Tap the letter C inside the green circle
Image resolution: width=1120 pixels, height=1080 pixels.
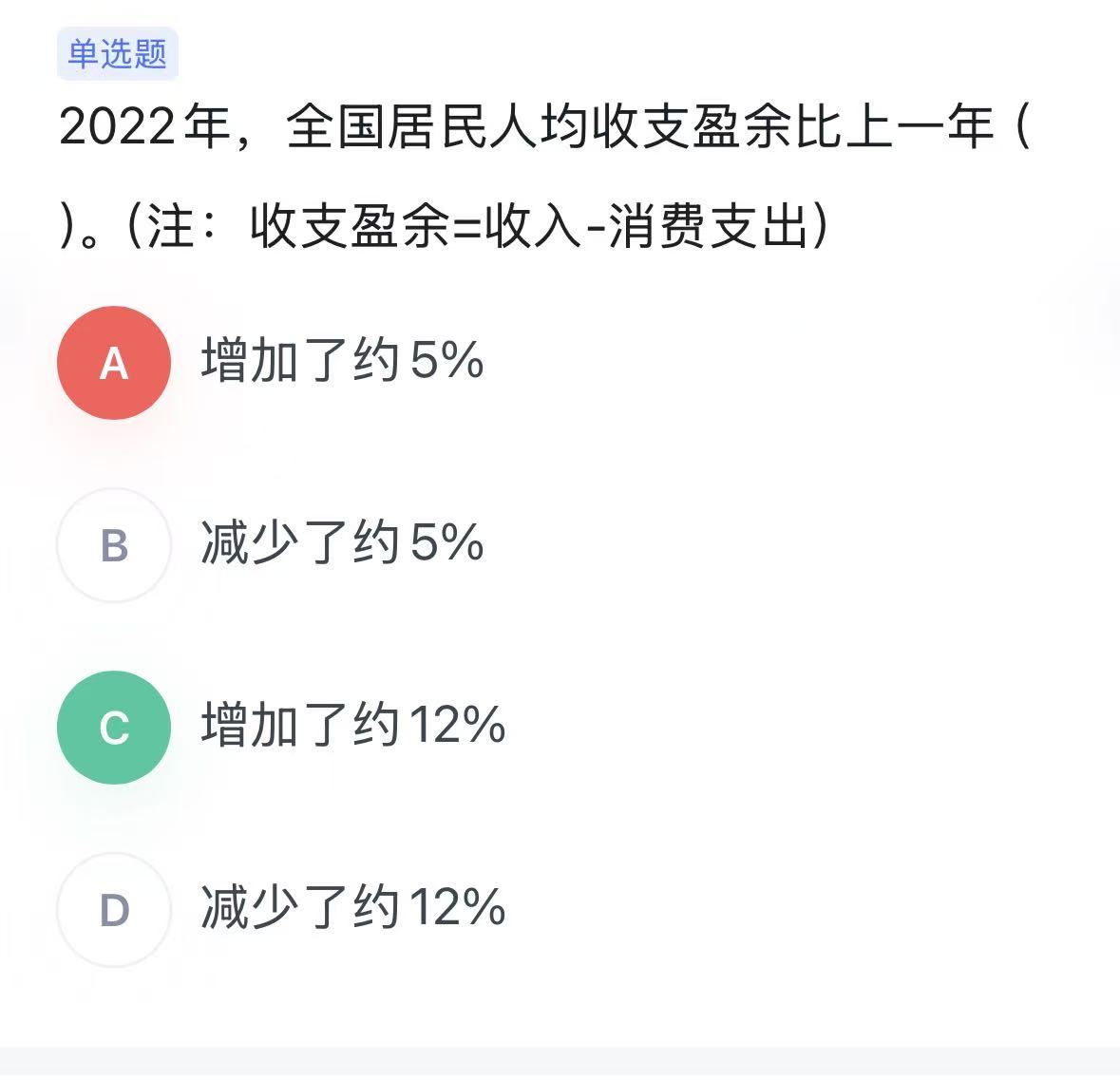114,728
